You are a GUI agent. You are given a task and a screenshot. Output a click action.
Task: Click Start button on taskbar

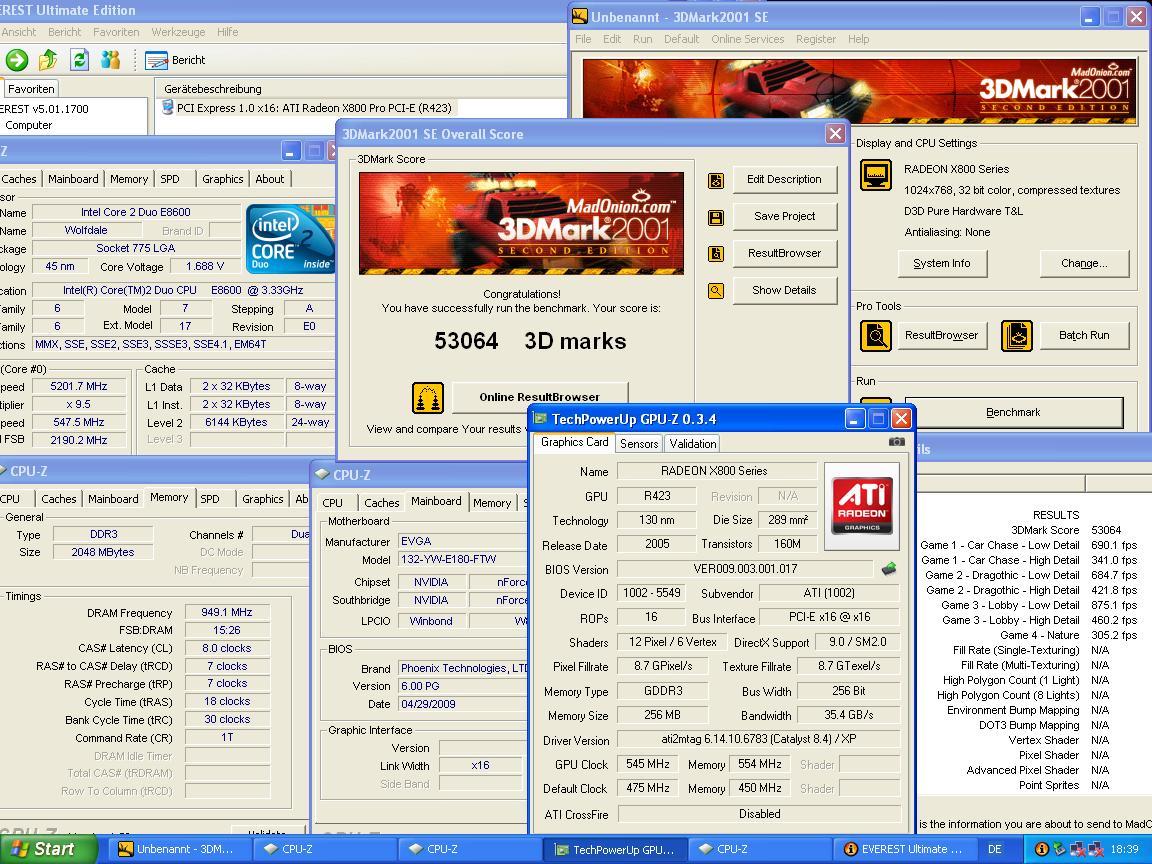[x=47, y=849]
